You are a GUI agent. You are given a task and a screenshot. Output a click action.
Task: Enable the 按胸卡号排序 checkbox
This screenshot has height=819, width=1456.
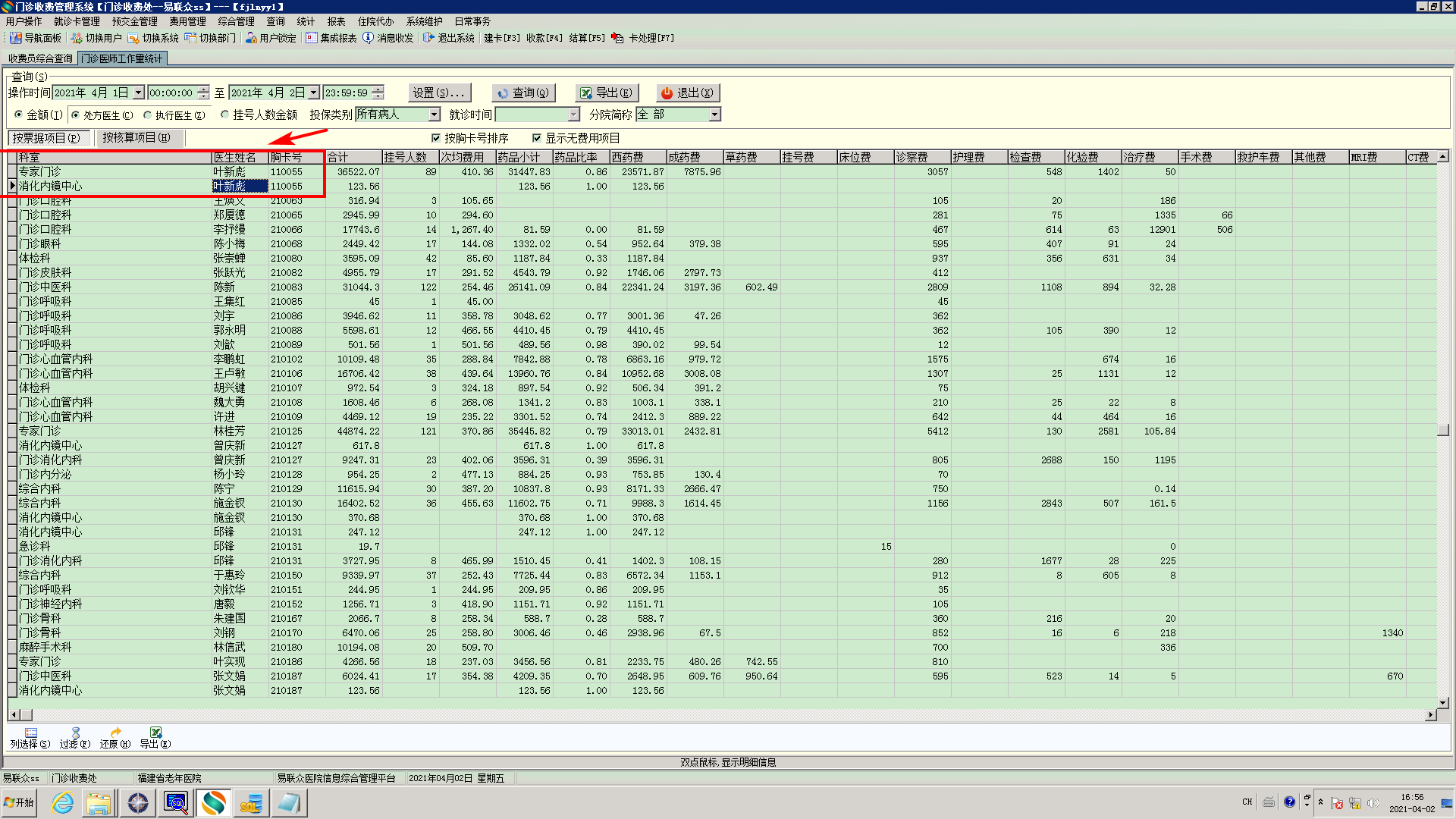click(436, 138)
